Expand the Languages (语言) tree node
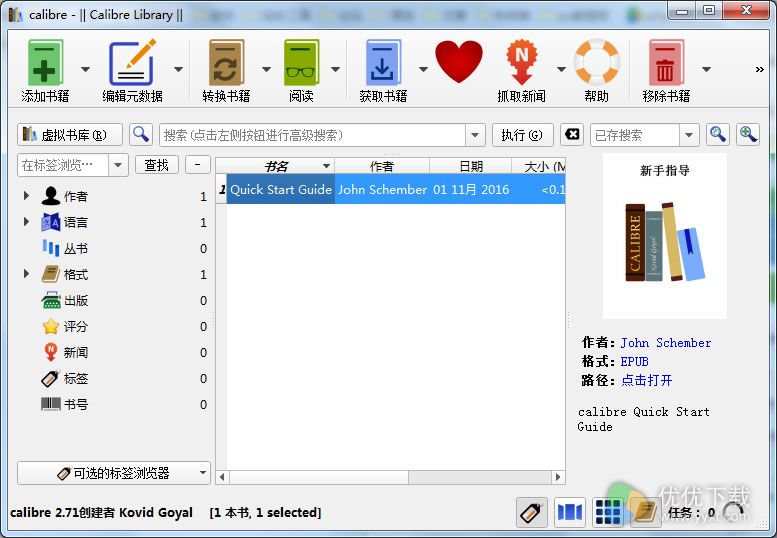Image resolution: width=777 pixels, height=538 pixels. click(x=26, y=221)
